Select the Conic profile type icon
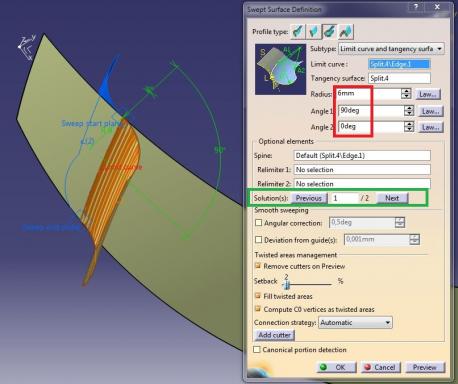This screenshot has width=458, height=384. tap(345, 32)
